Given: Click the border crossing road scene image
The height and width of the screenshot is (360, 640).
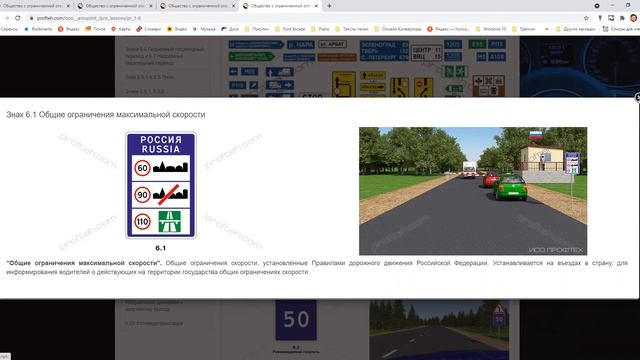Looking at the screenshot, I should (473, 191).
